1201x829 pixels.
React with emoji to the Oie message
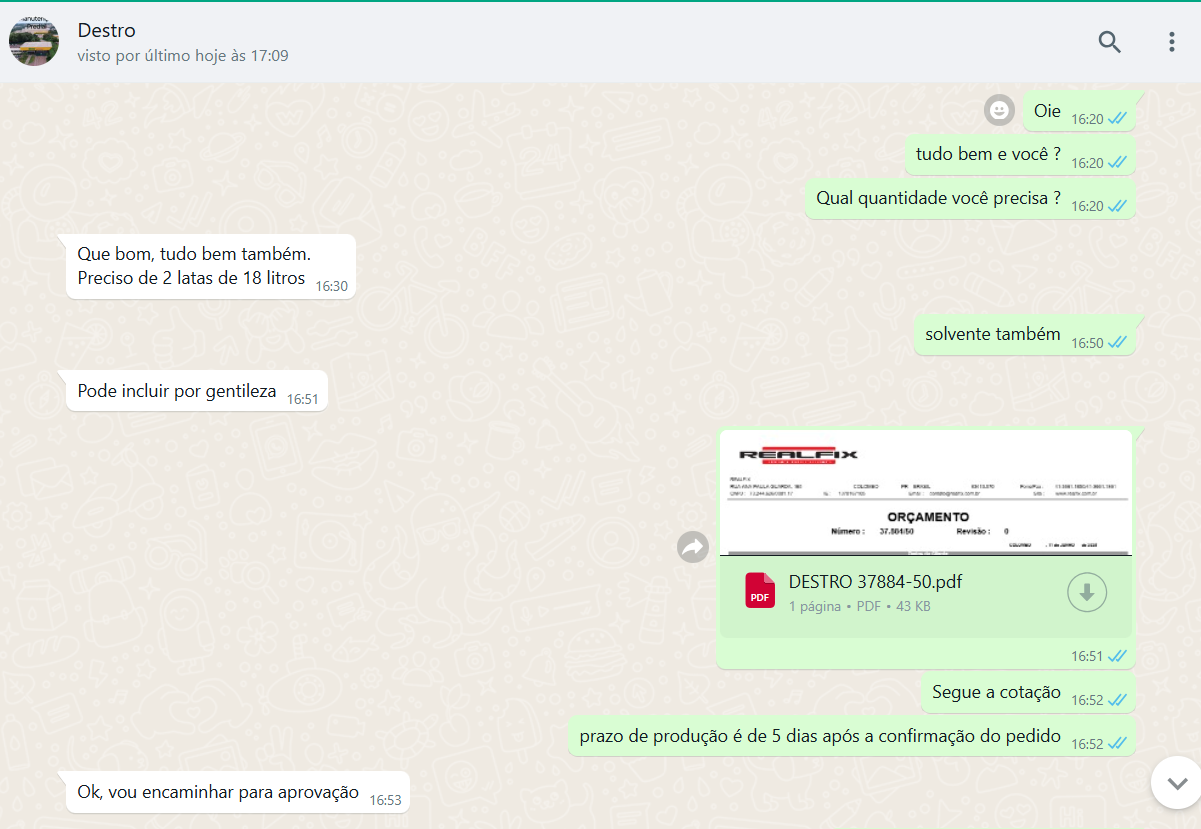[999, 110]
